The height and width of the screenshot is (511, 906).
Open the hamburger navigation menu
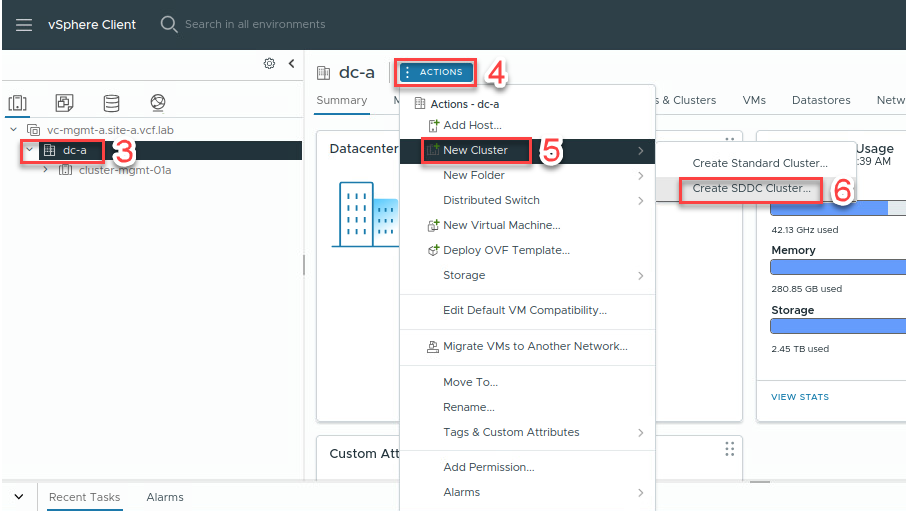[x=24, y=25]
